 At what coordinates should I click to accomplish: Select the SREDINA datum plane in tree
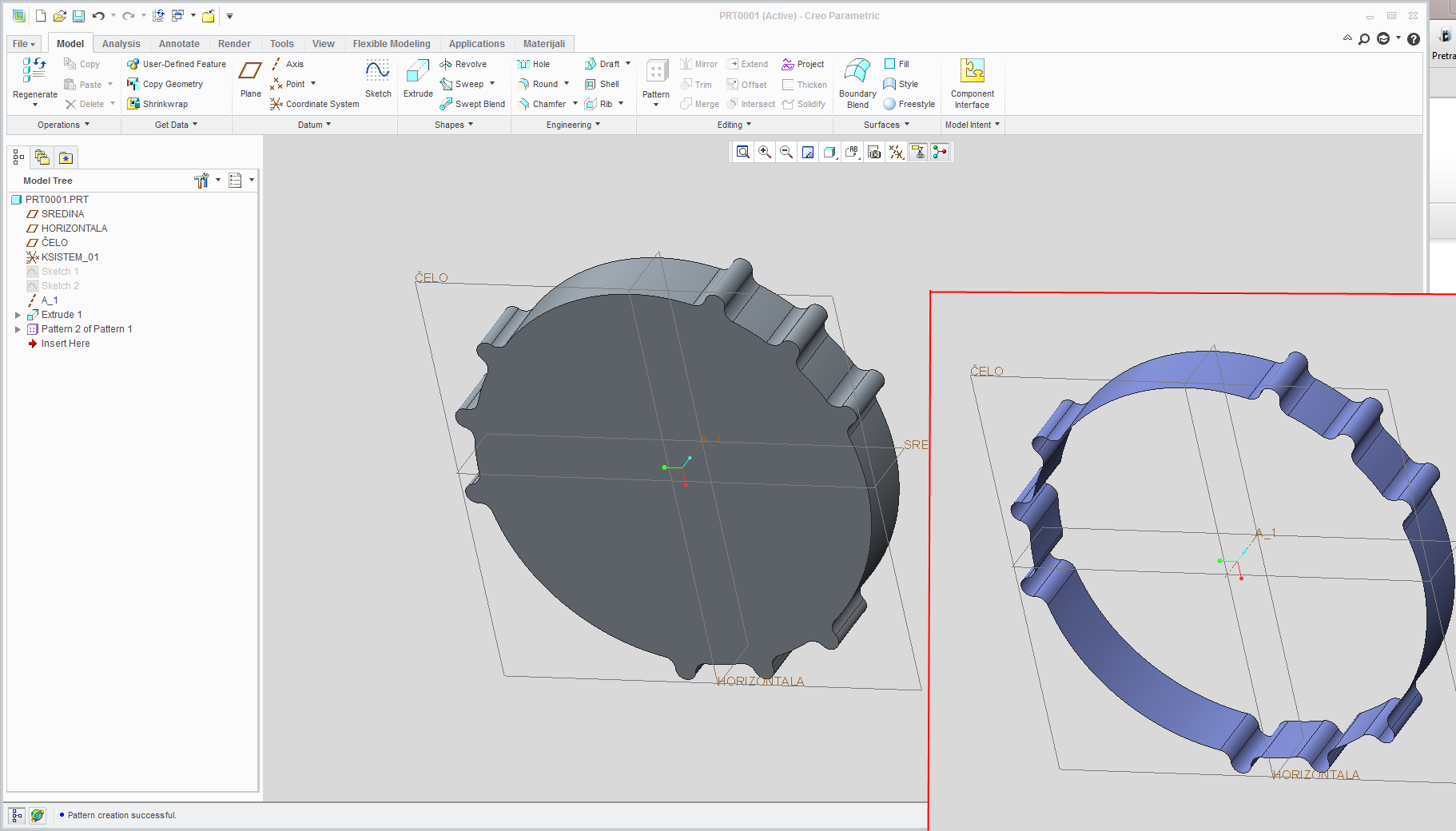(62, 214)
